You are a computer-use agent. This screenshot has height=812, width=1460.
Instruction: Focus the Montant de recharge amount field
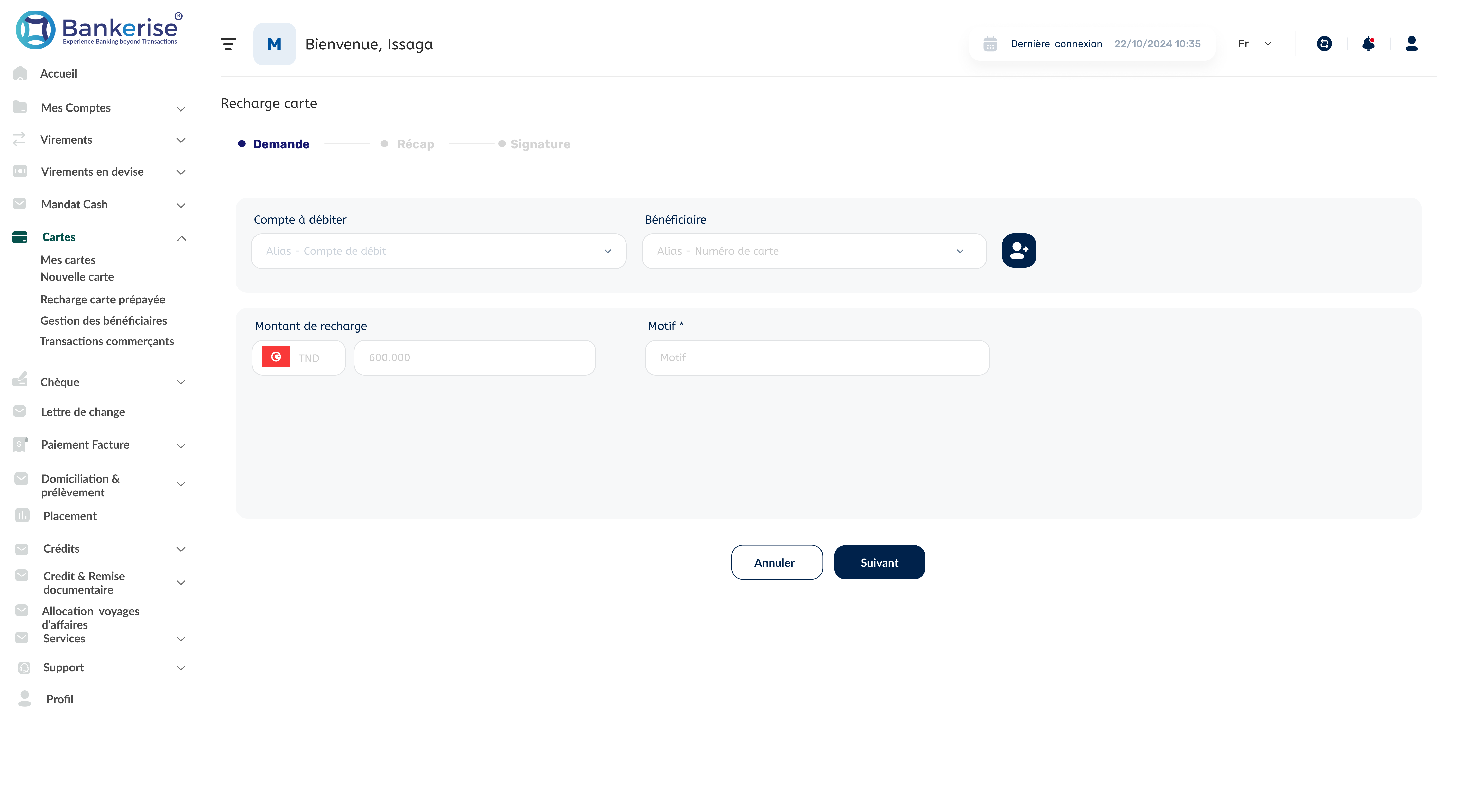(x=474, y=358)
